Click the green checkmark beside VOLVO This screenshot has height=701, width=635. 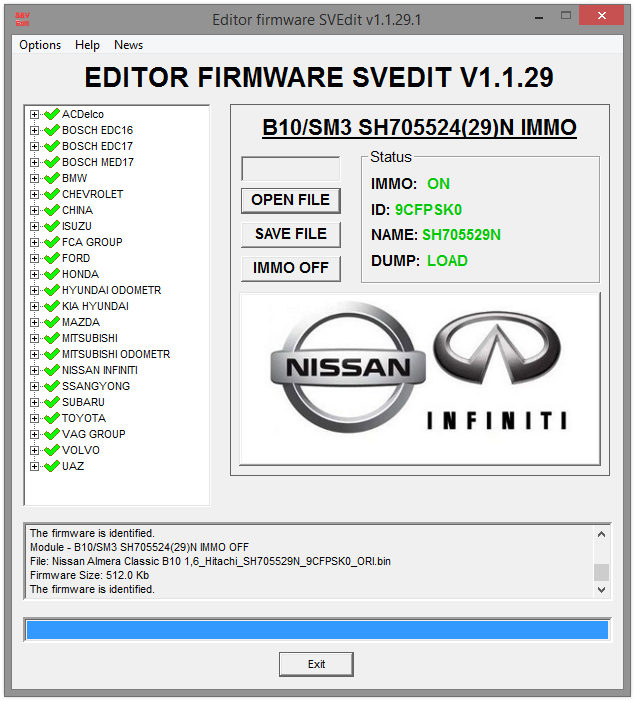point(52,450)
